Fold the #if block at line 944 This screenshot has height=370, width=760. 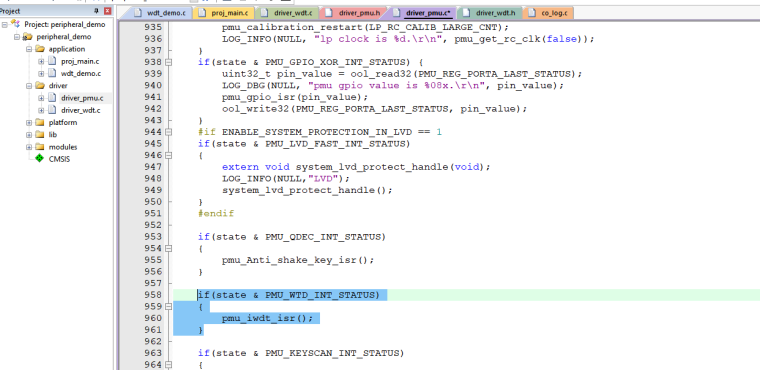[x=169, y=132]
